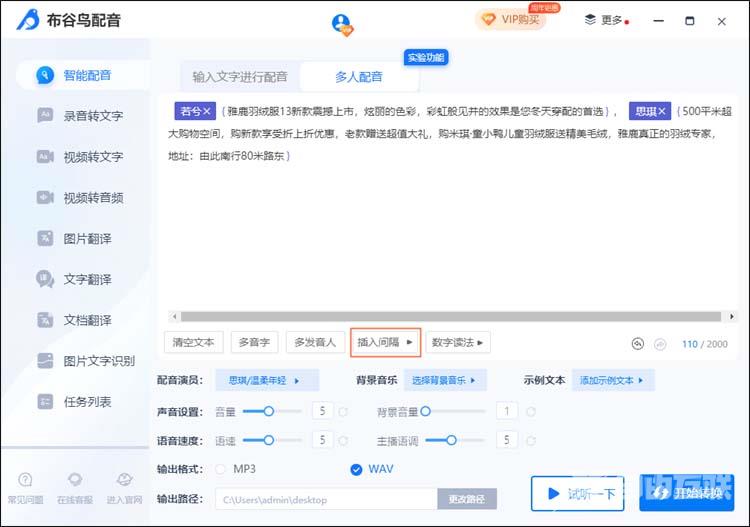Click the 进入官网 globe icon

point(124,479)
